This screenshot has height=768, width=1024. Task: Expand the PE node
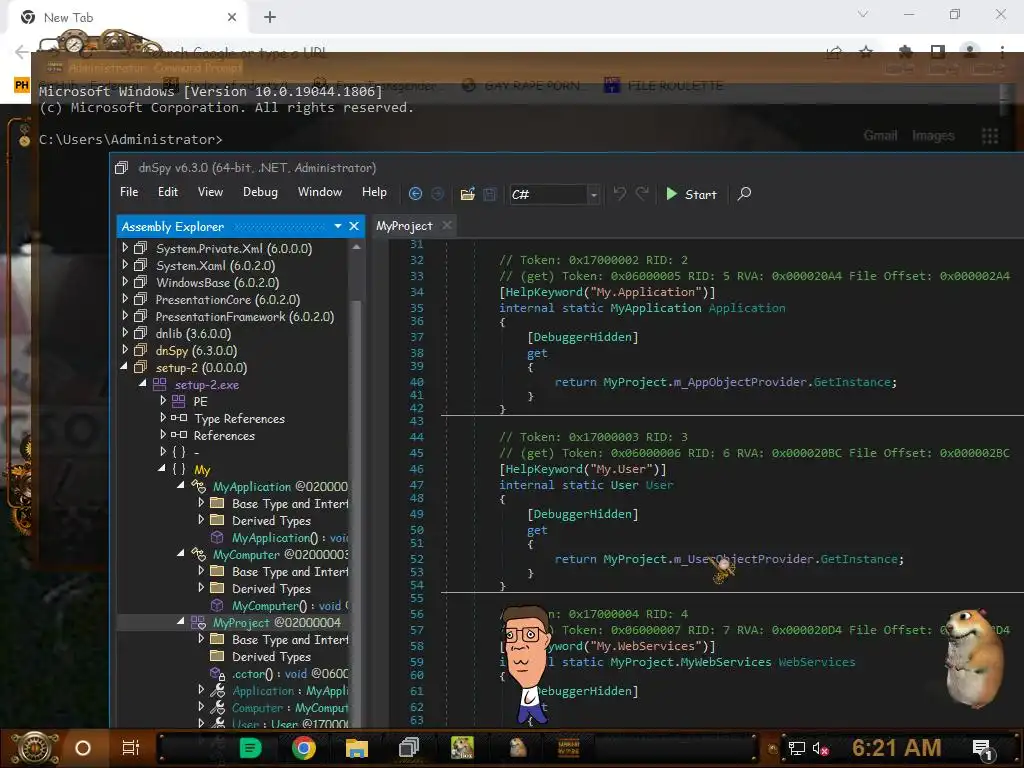click(163, 400)
